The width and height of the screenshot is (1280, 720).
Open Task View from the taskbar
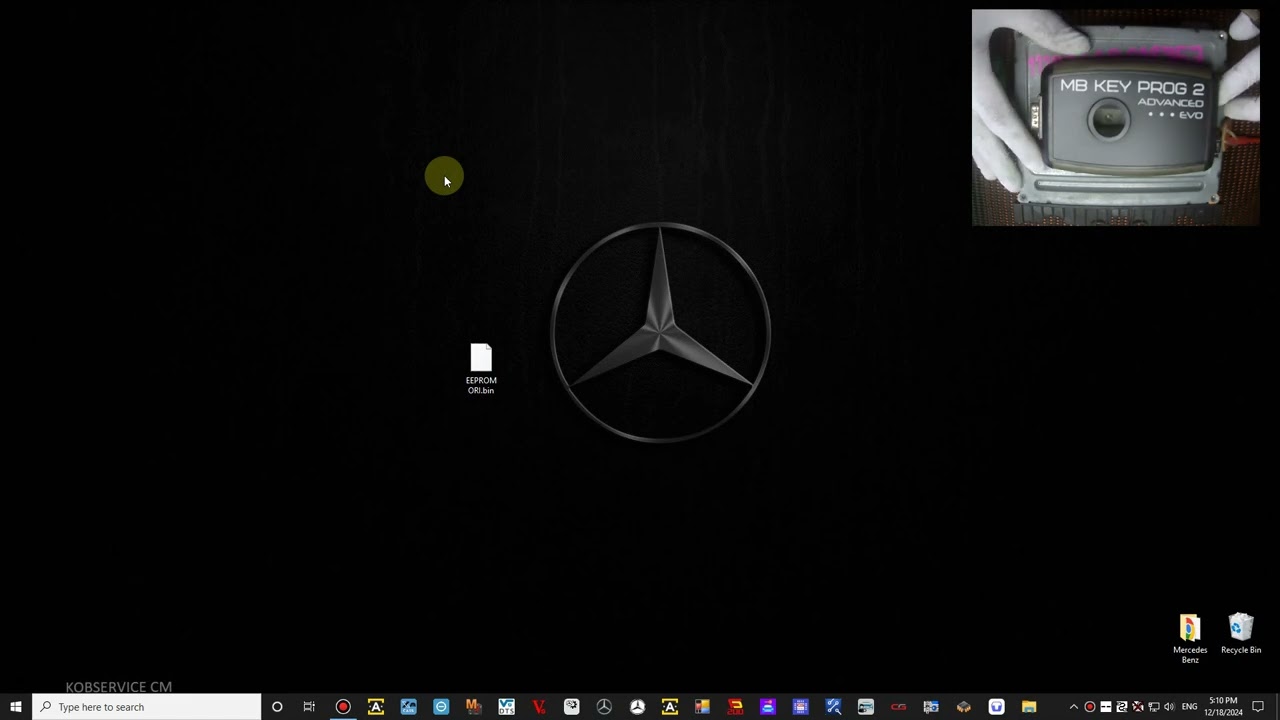tap(309, 707)
